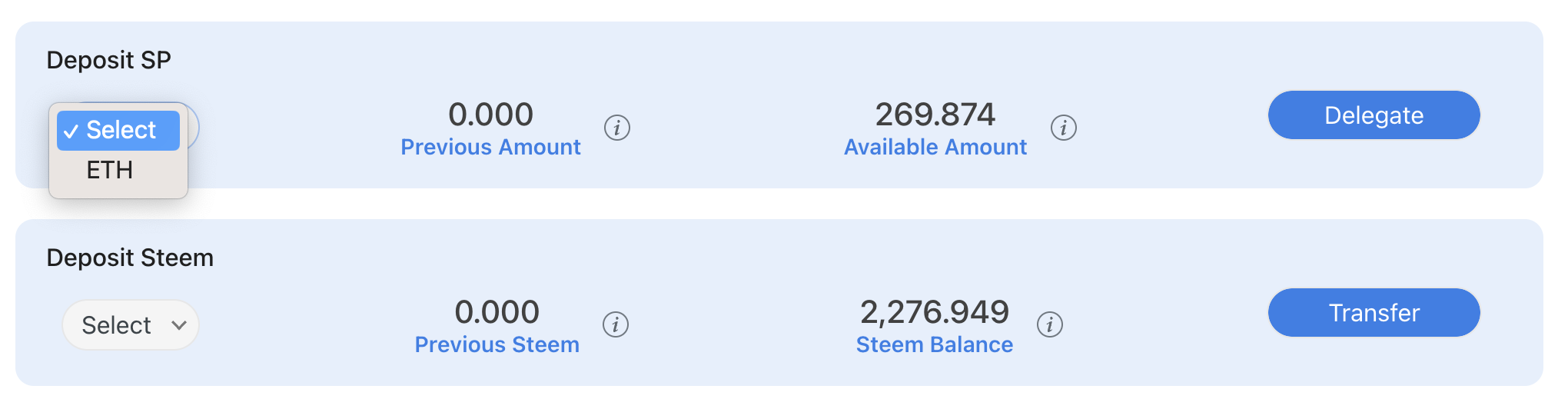Show info for Steem Balance
The width and height of the screenshot is (1568, 409).
pyautogui.click(x=1049, y=325)
